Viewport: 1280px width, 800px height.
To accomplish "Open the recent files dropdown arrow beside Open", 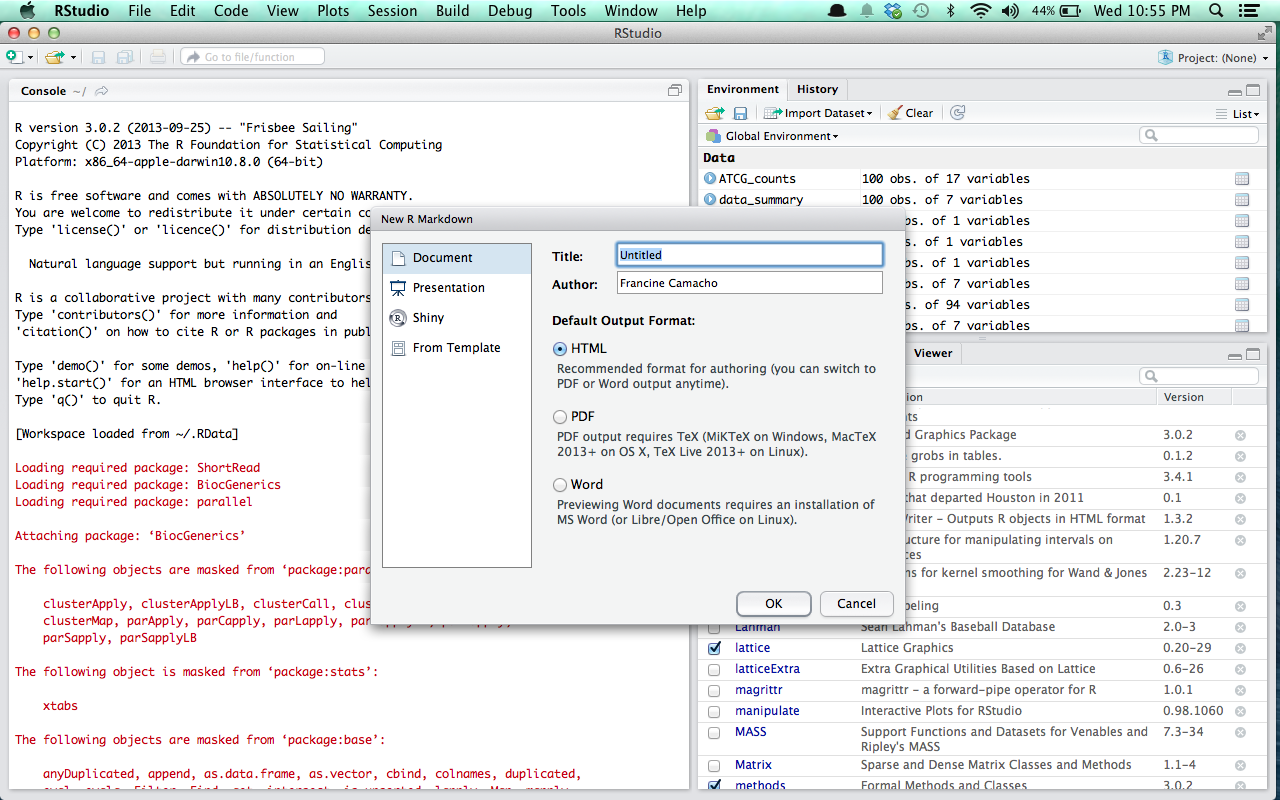I will [x=71, y=58].
